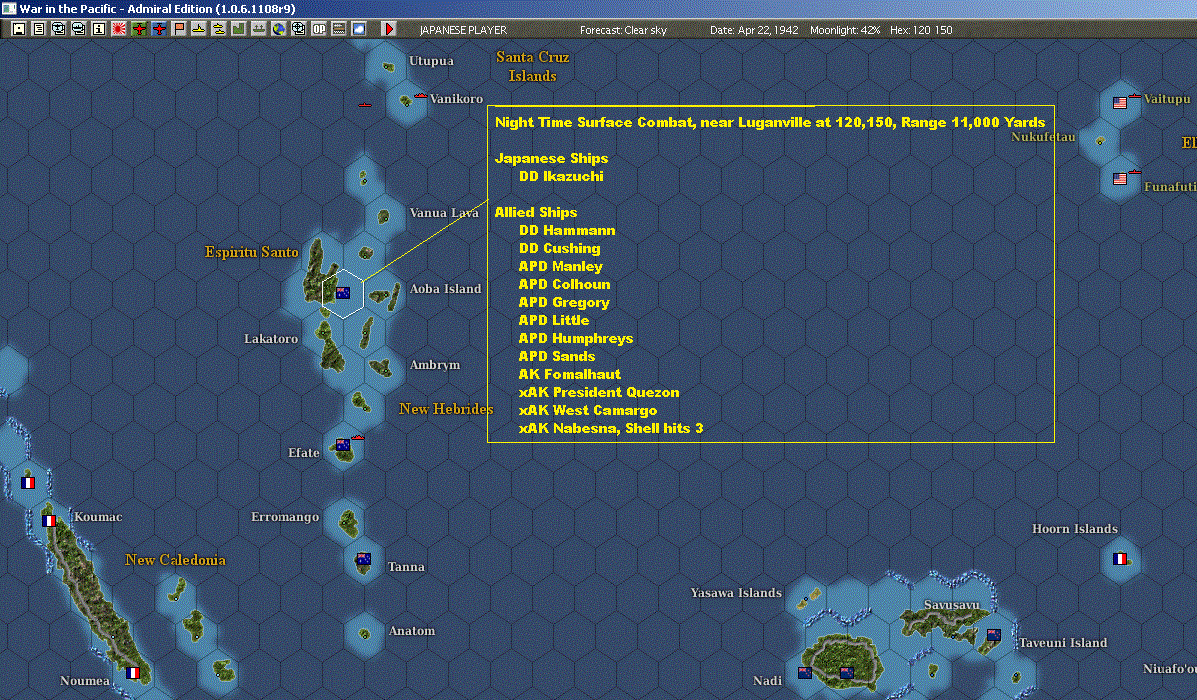Click the single yellow ship icon

pos(198,29)
